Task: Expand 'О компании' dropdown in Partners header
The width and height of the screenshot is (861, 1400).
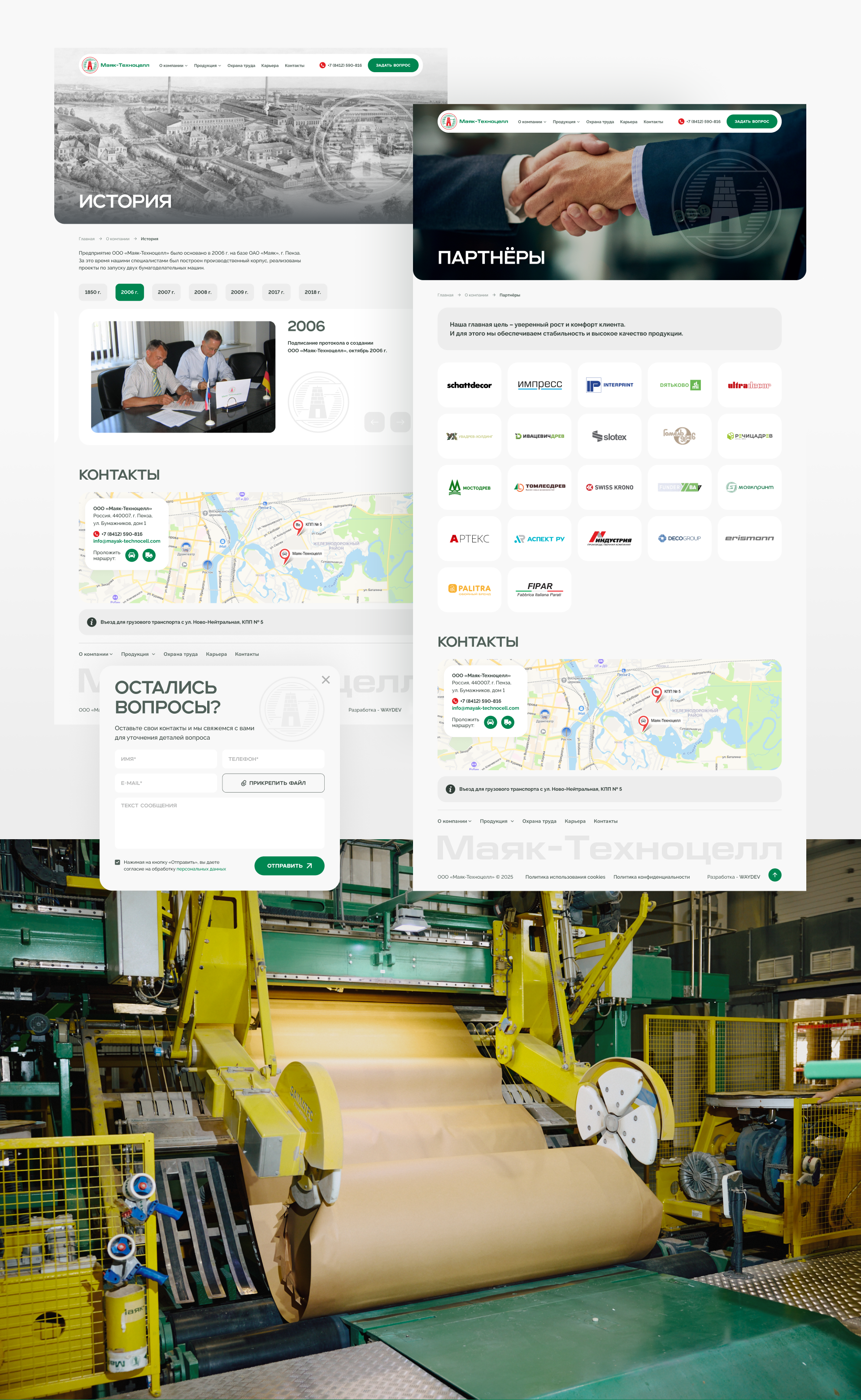Action: pos(532,122)
